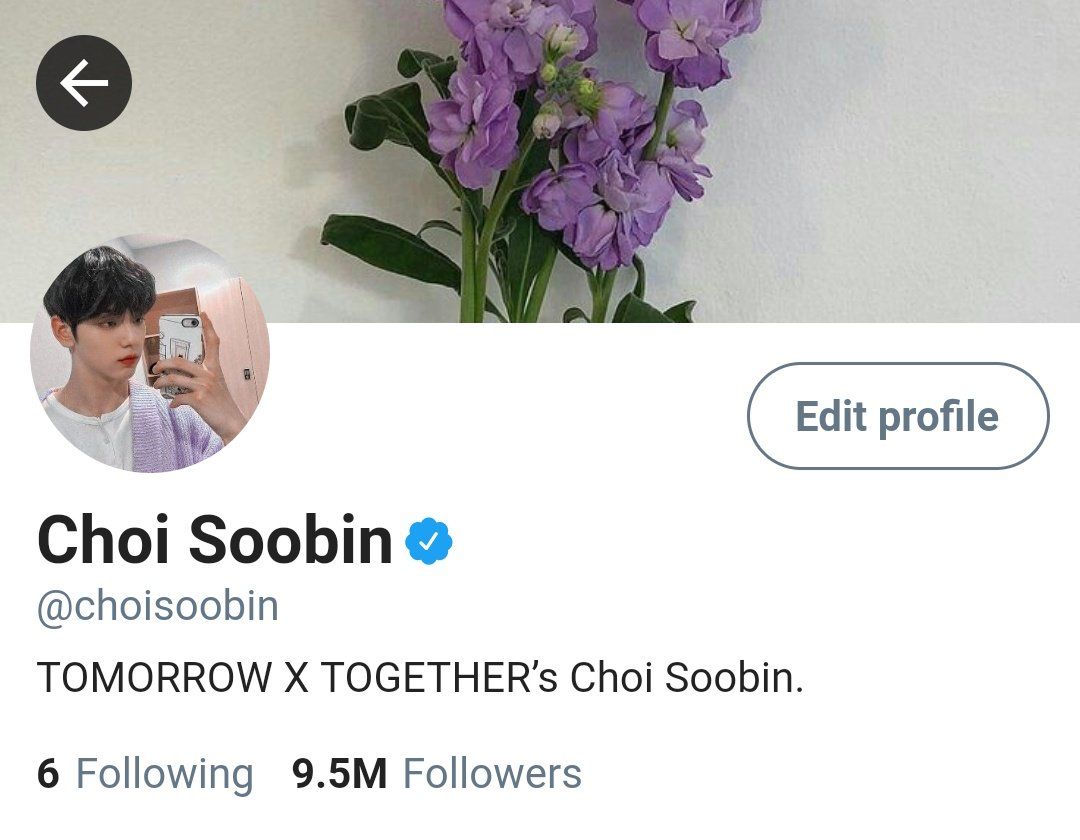Open the header banner image
Image resolution: width=1080 pixels, height=840 pixels.
540,161
